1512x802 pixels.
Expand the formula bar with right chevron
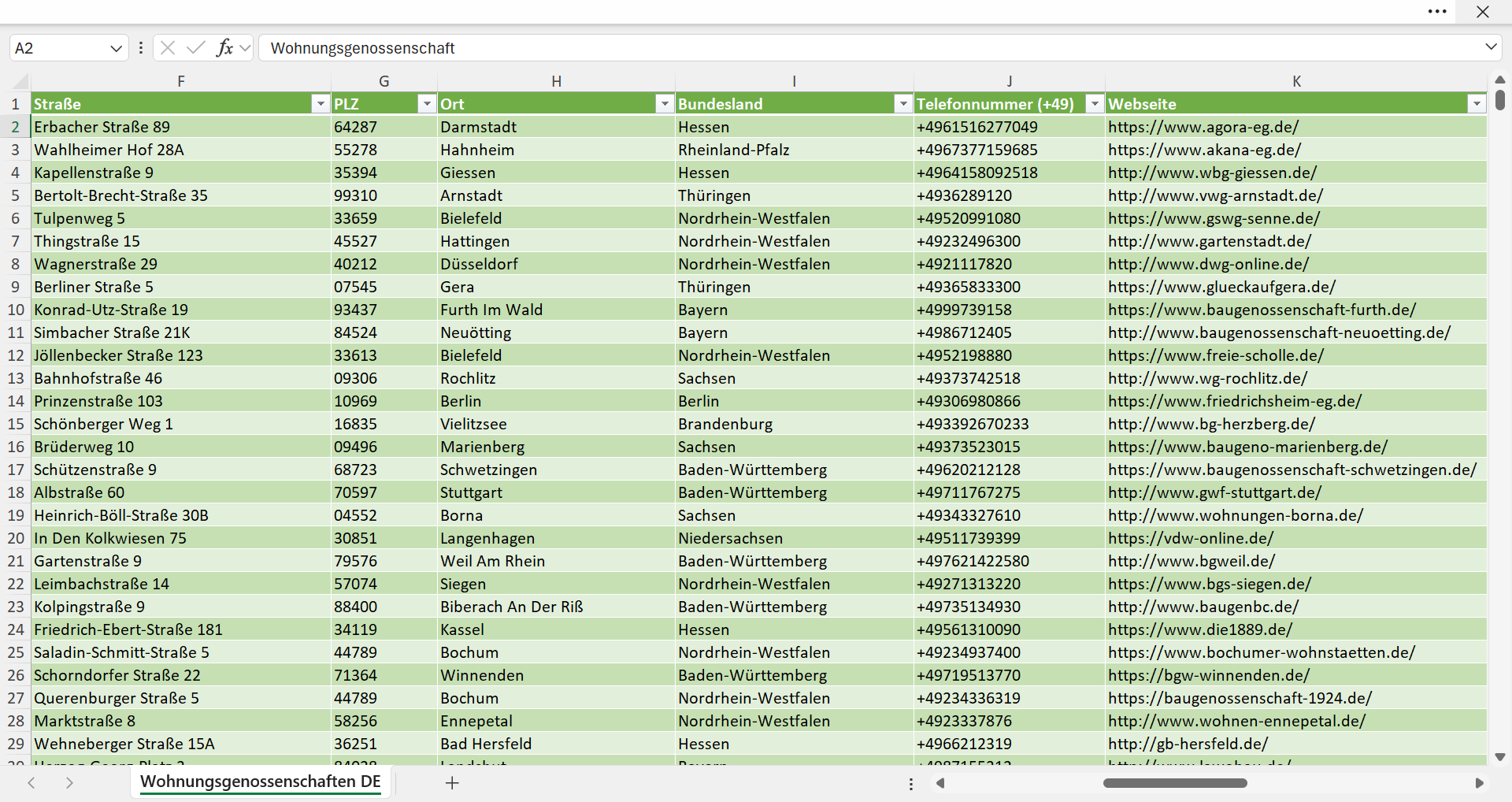(1491, 47)
